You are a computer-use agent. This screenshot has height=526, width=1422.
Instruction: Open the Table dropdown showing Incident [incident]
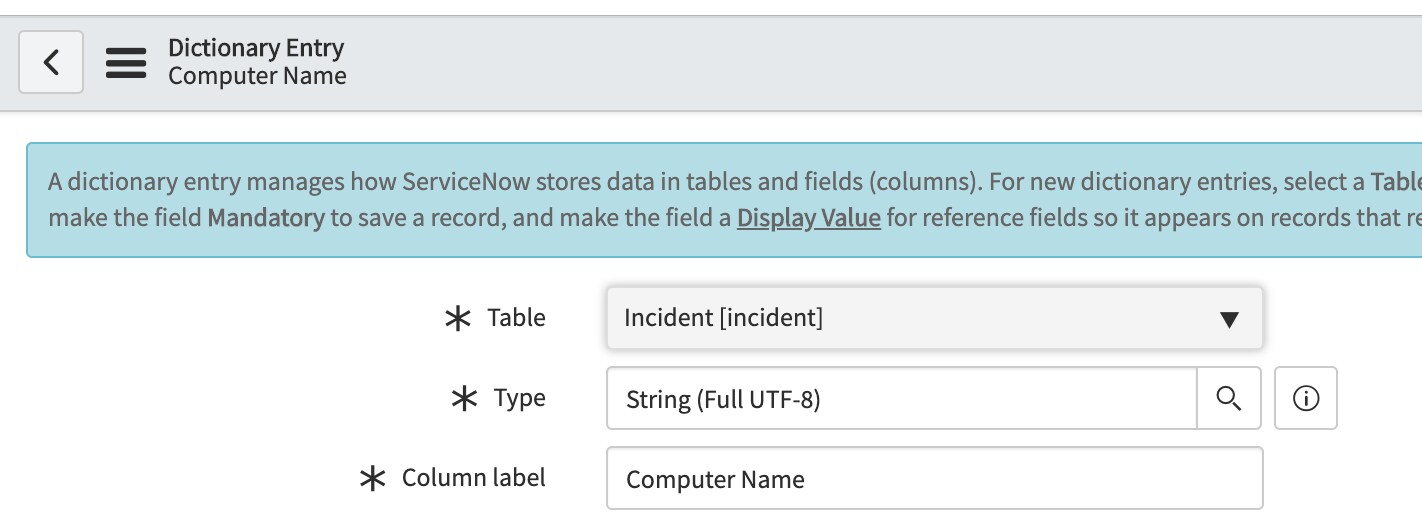pos(900,319)
